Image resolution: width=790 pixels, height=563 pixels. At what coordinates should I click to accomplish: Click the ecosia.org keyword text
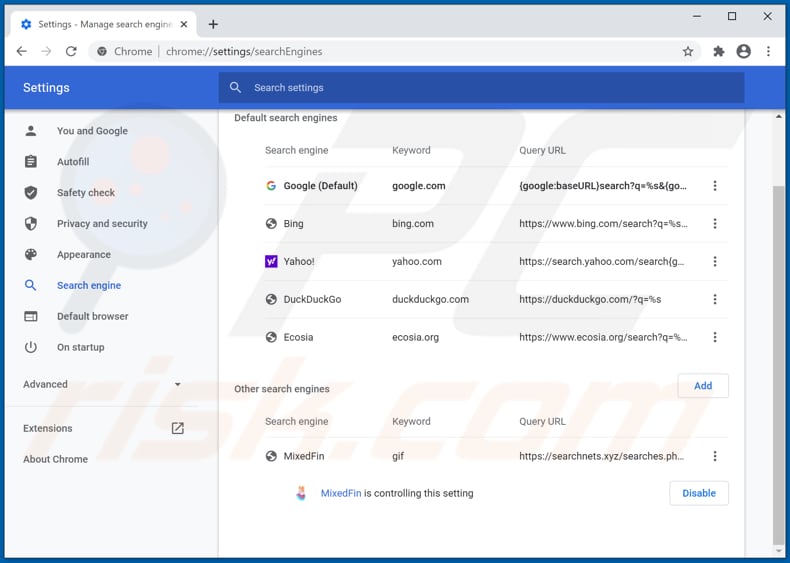[415, 337]
